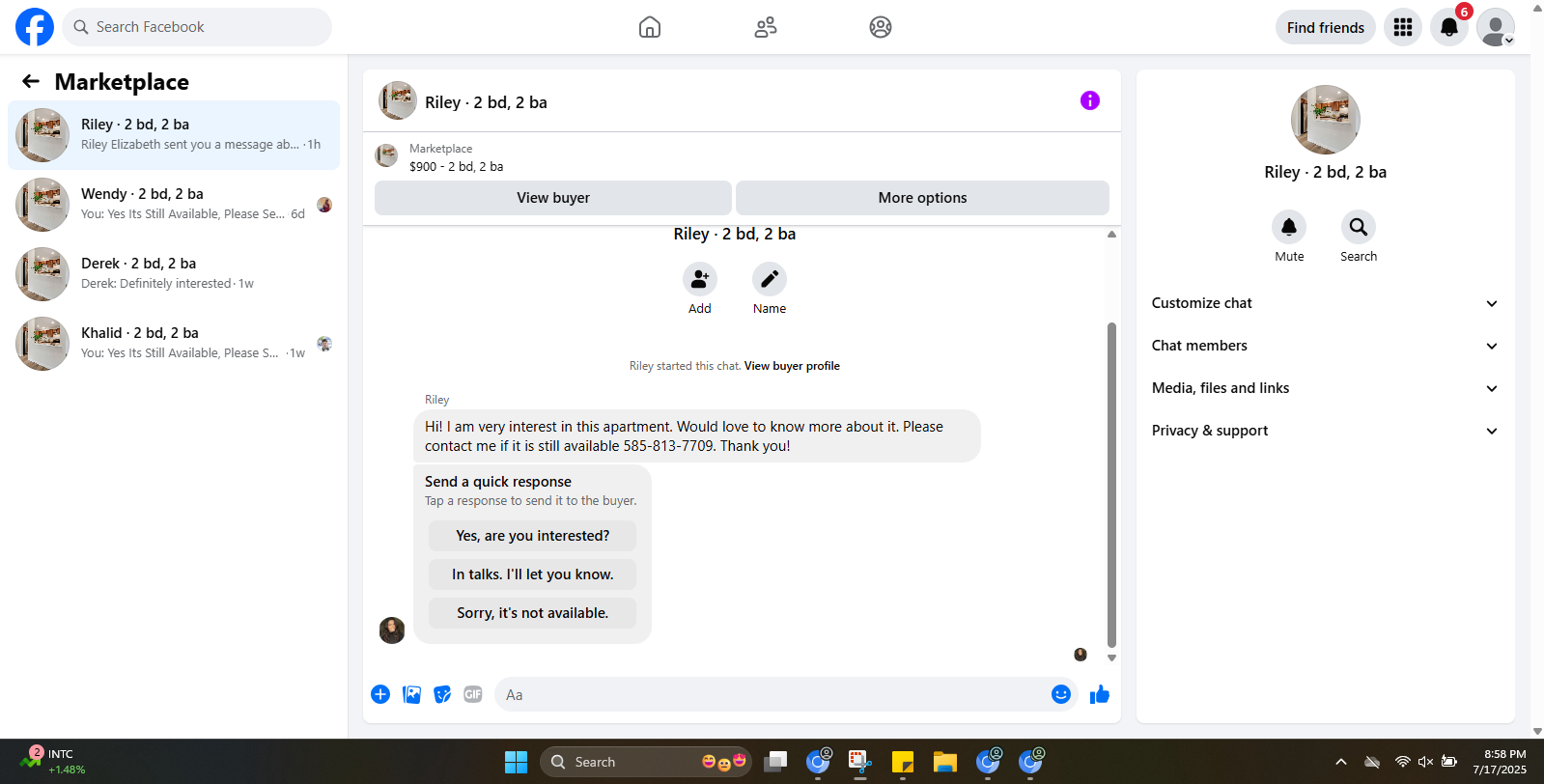
Task: Click the large listing photo in info panel
Action: click(x=1326, y=120)
